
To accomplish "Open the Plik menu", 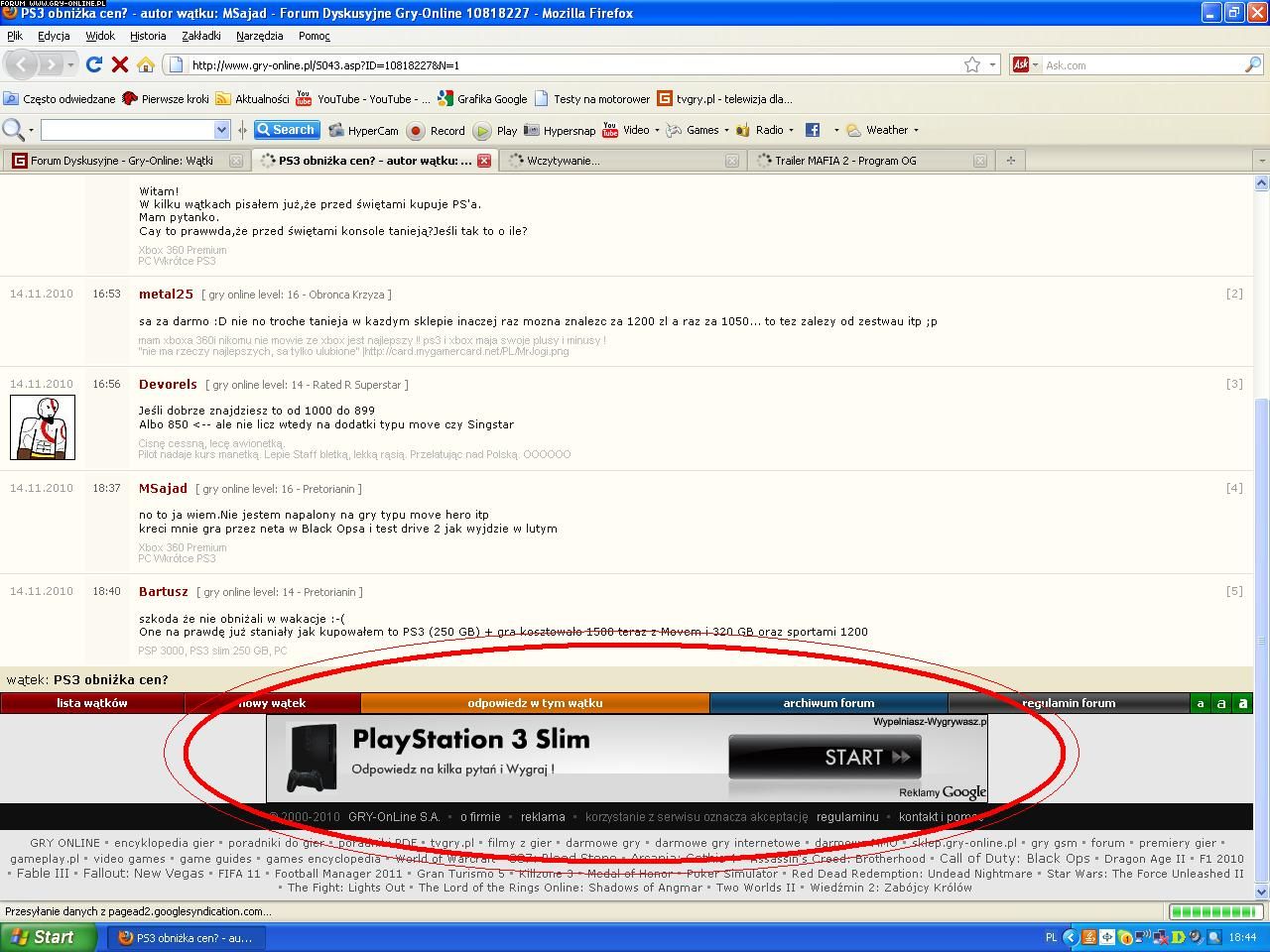I will pyautogui.click(x=15, y=36).
